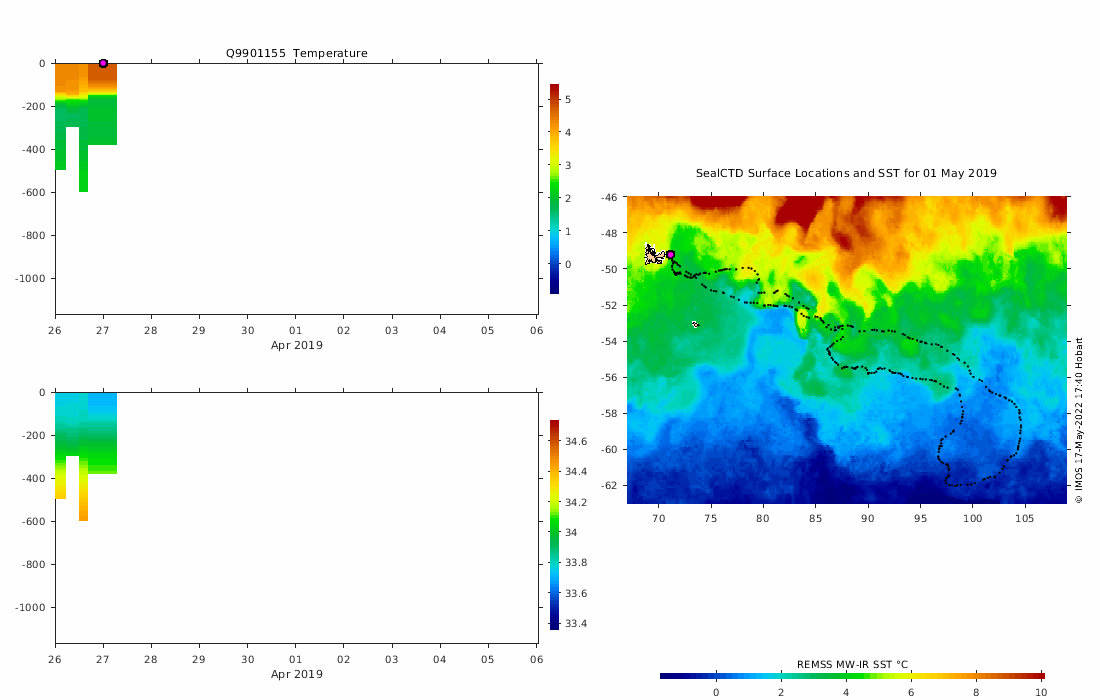Click the REMSS MW-IR SST horizontal colorbar

coord(852,676)
